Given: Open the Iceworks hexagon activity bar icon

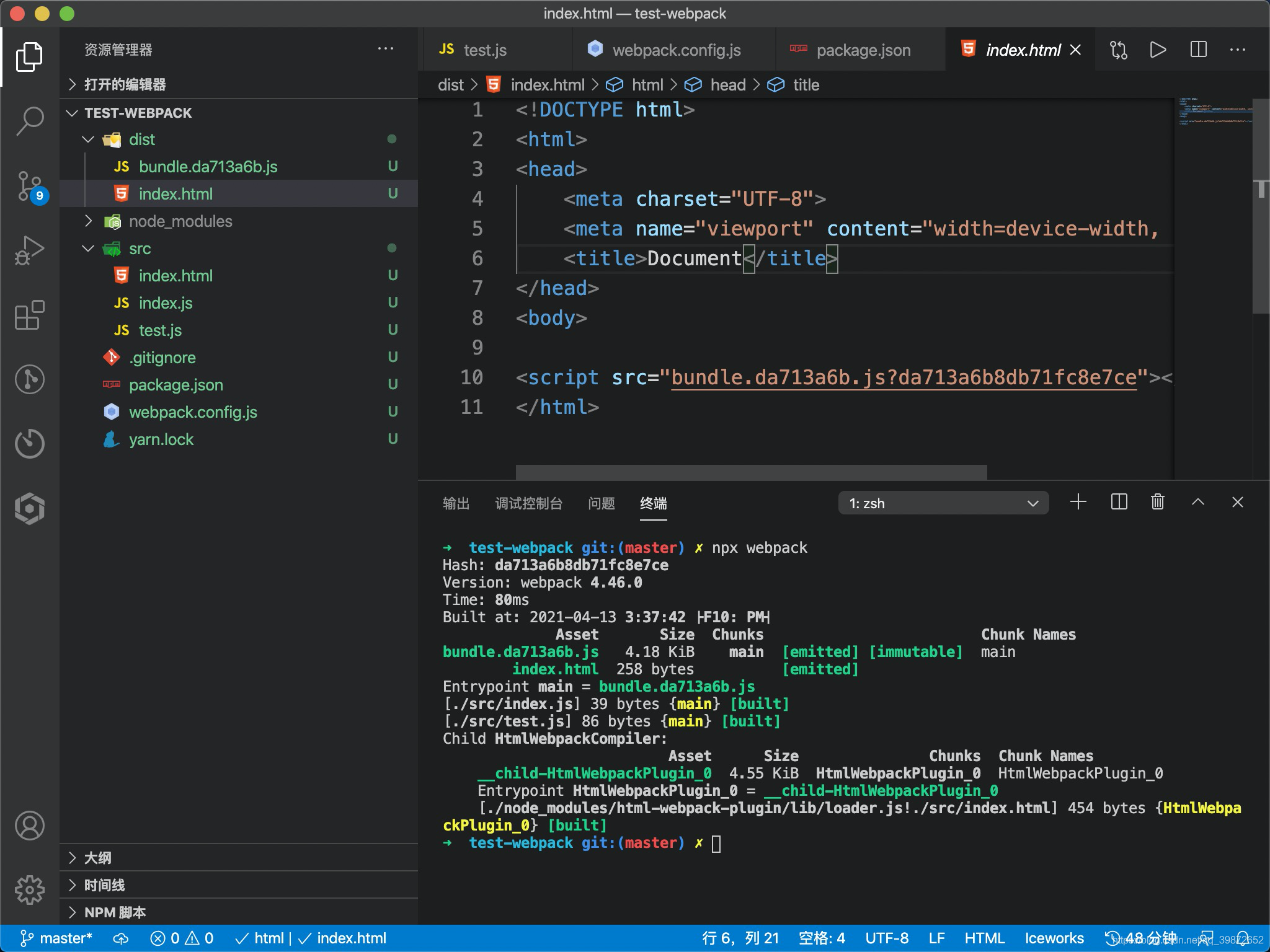Looking at the screenshot, I should tap(29, 508).
